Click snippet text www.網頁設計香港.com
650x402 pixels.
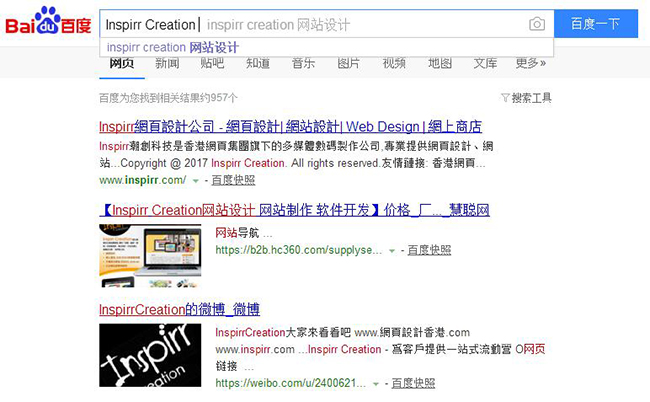[x=412, y=332]
